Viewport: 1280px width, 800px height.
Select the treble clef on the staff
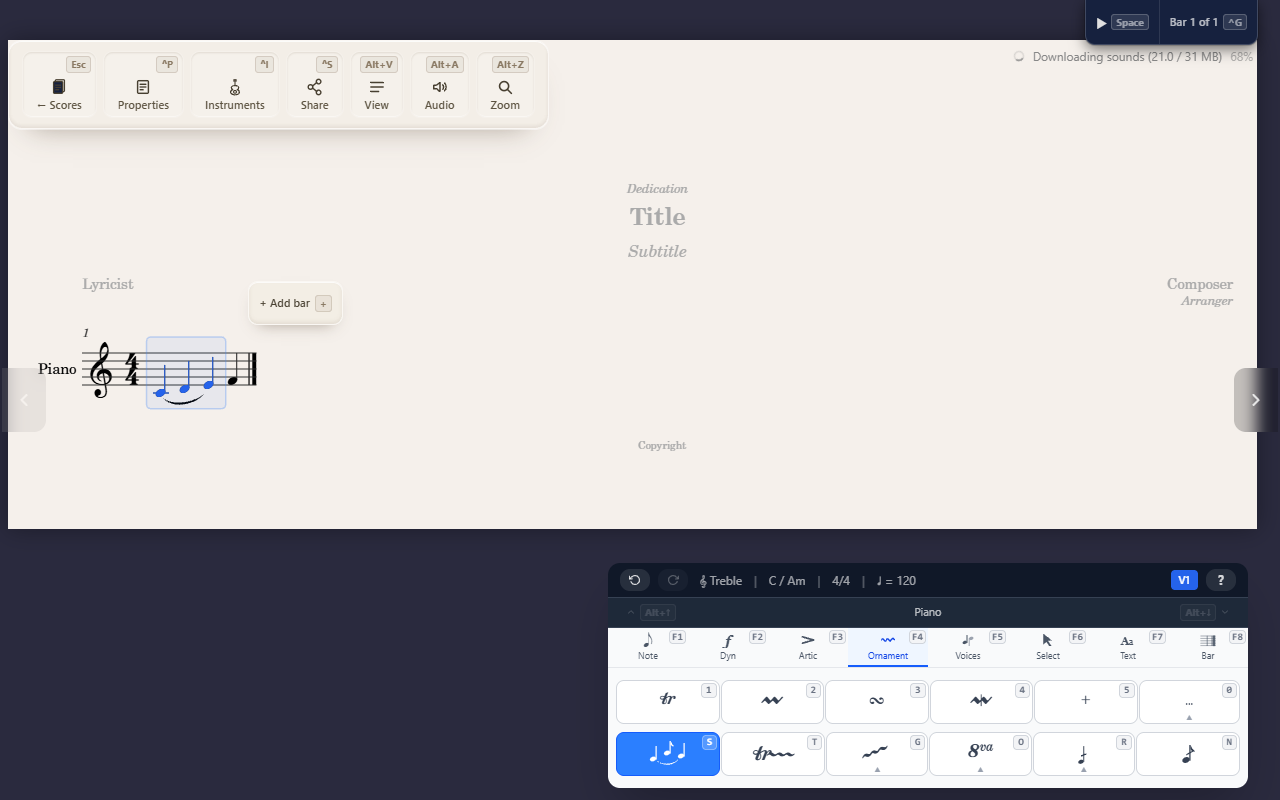(x=101, y=370)
